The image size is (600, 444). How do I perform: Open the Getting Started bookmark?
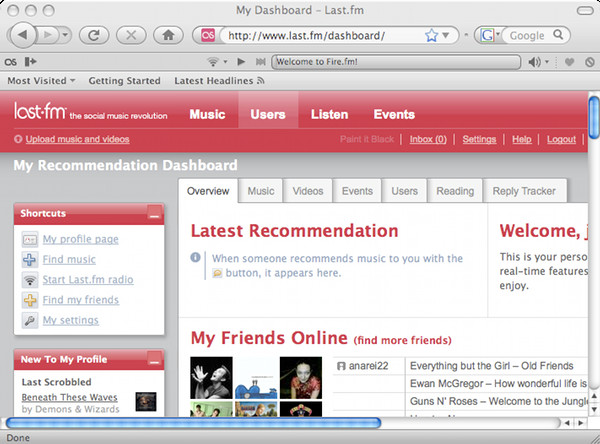pos(124,81)
